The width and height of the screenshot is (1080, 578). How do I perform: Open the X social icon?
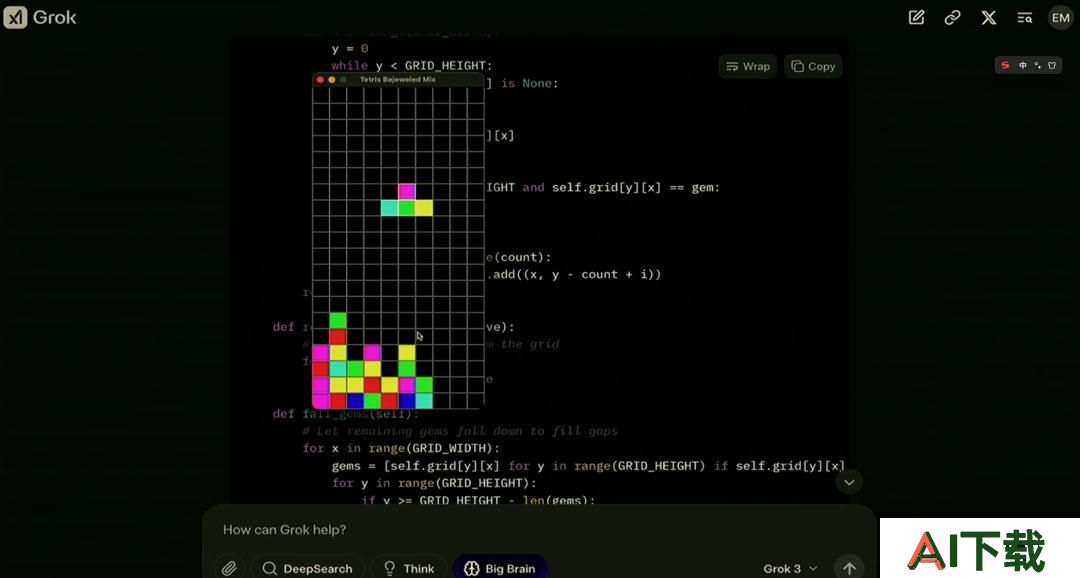pos(988,17)
